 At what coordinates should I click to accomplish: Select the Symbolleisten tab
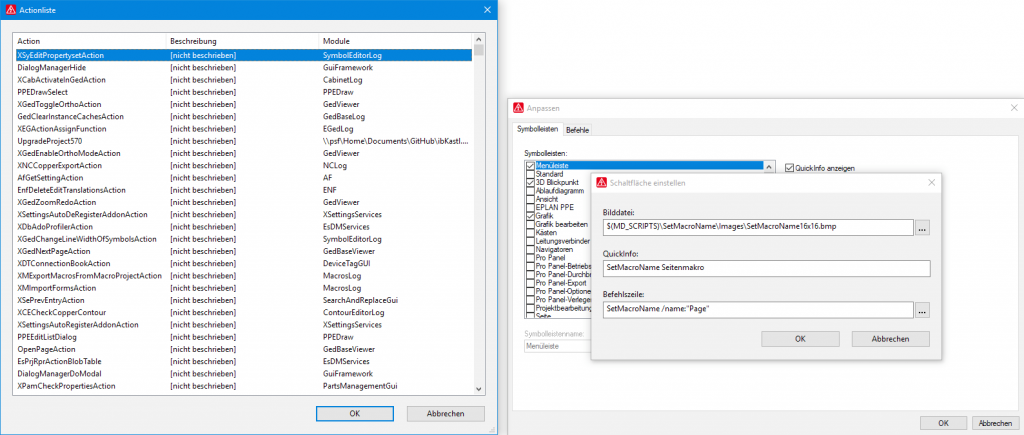pos(538,130)
